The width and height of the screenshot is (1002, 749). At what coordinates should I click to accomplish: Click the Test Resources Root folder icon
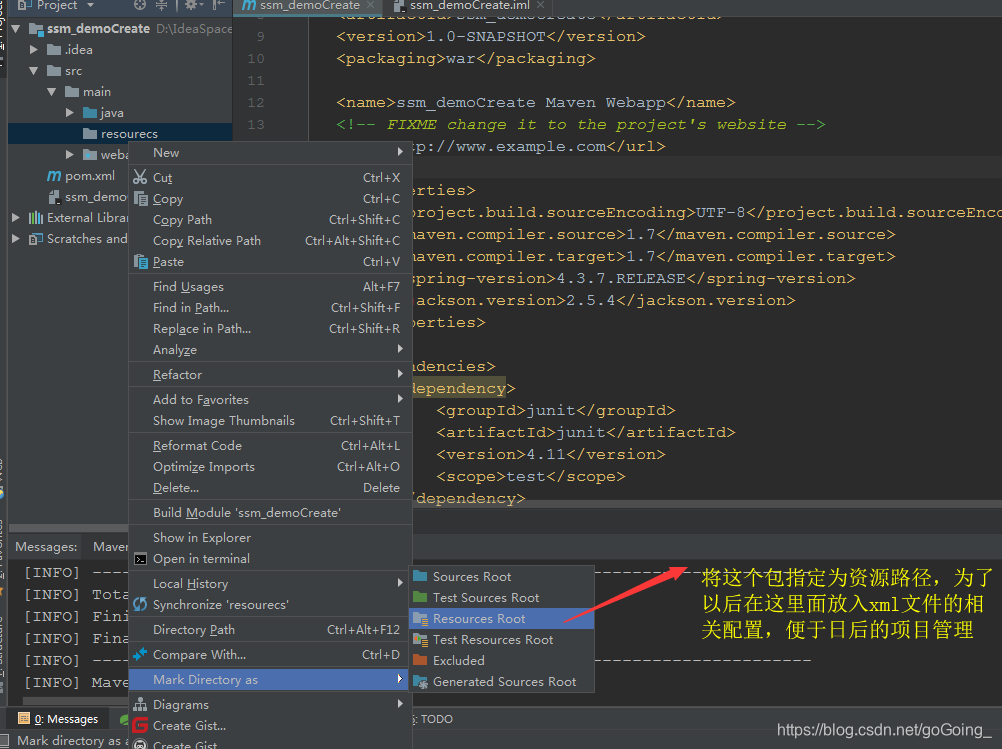click(x=420, y=640)
